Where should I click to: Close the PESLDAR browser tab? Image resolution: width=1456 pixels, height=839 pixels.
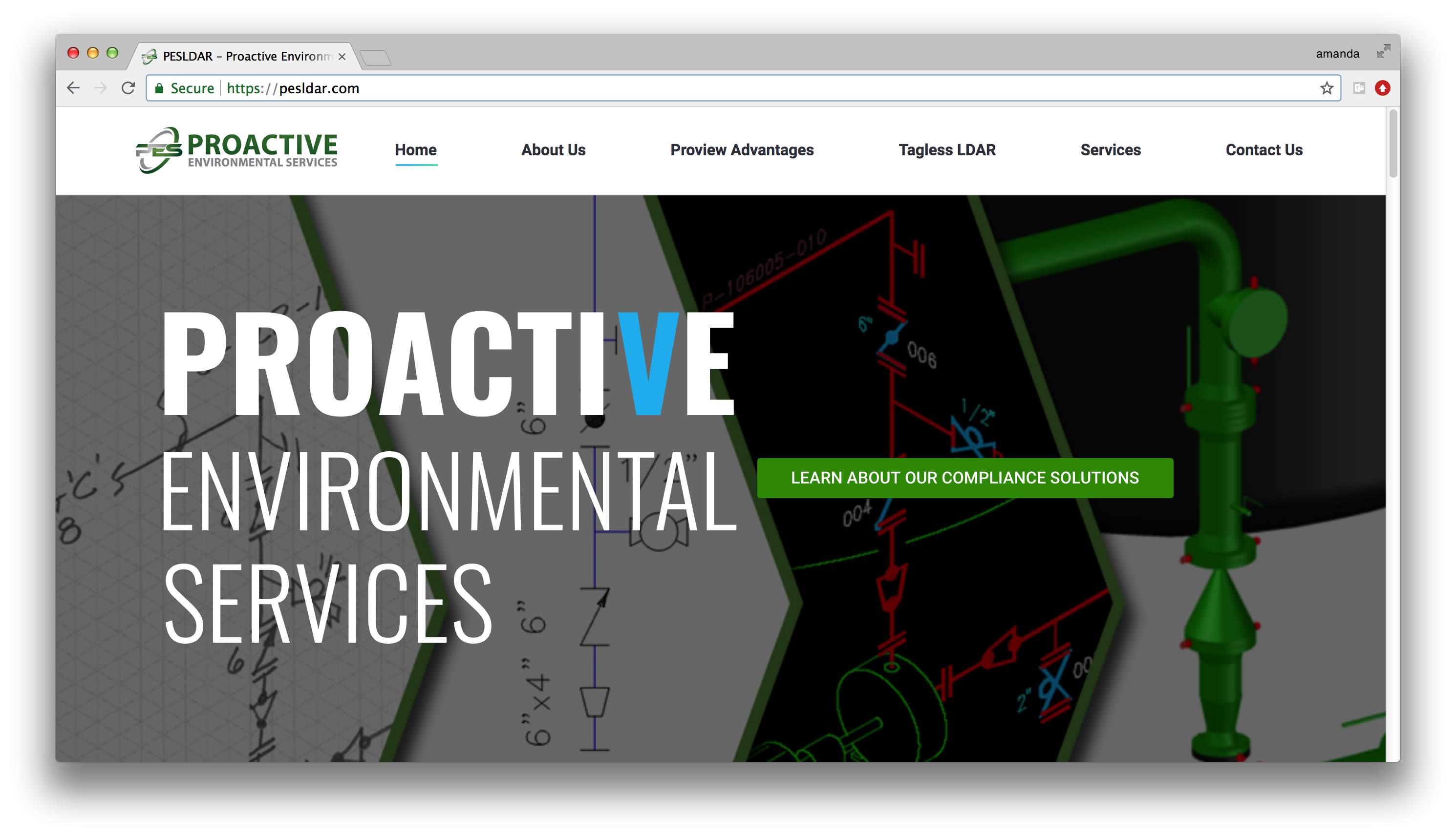342,57
